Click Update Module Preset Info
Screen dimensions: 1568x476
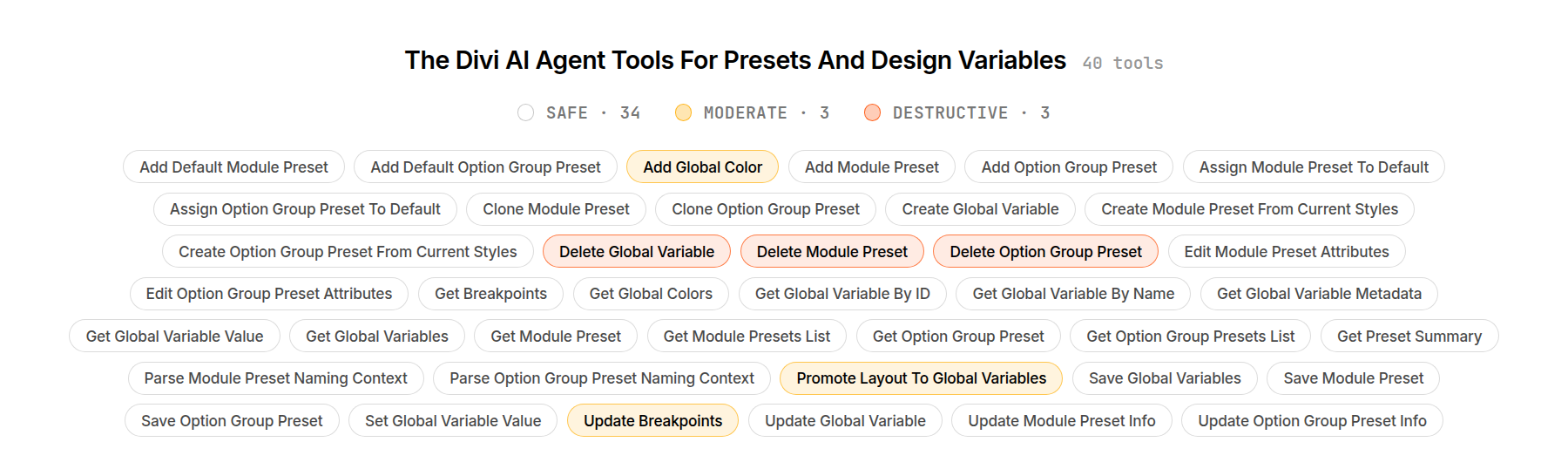coord(1062,421)
